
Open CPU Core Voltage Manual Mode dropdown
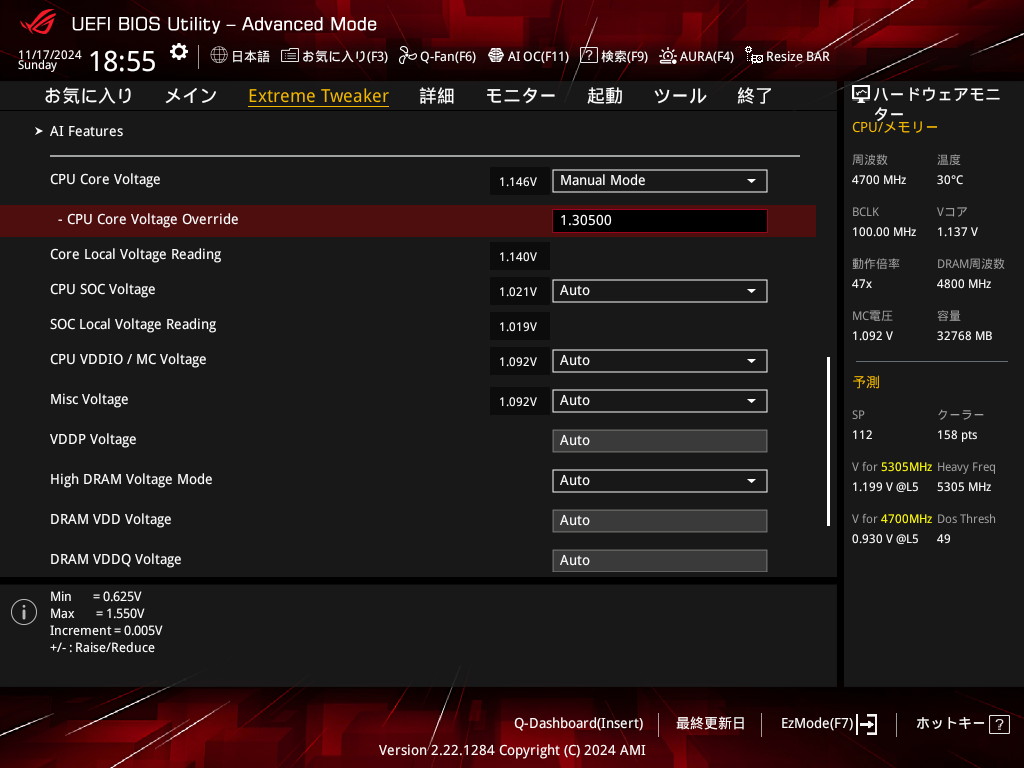pyautogui.click(x=660, y=181)
